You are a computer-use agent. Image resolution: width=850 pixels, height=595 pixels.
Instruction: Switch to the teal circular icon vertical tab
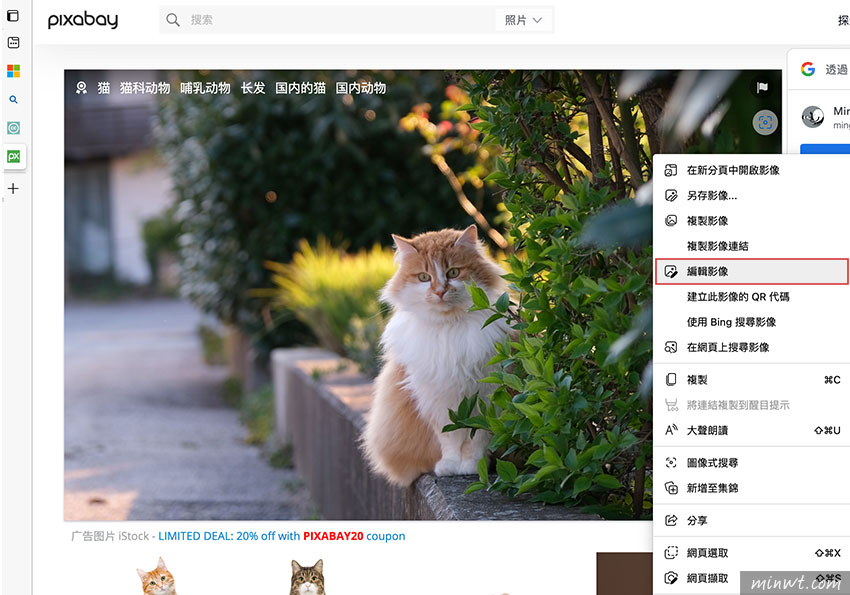(13, 128)
